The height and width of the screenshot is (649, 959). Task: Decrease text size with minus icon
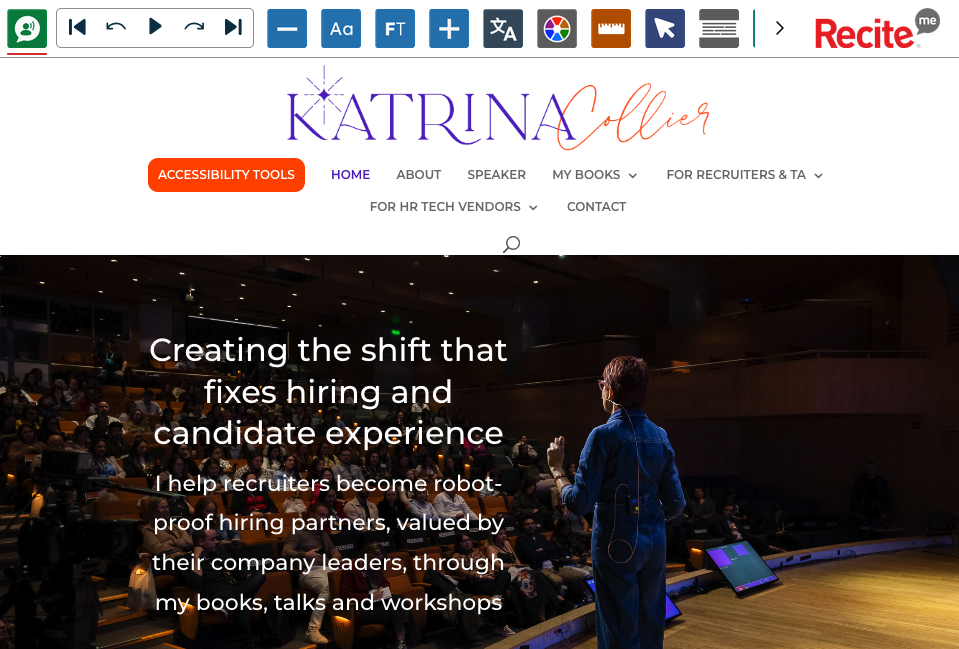pos(287,29)
